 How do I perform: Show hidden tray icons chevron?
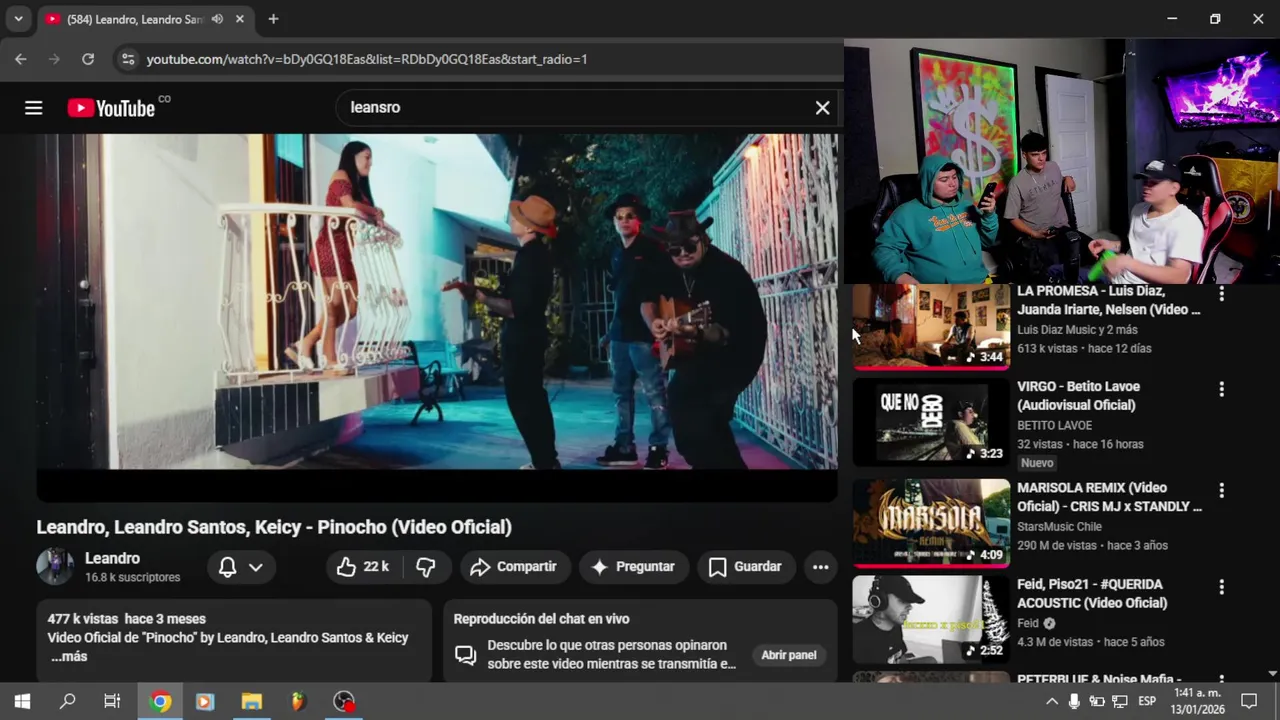[1052, 701]
